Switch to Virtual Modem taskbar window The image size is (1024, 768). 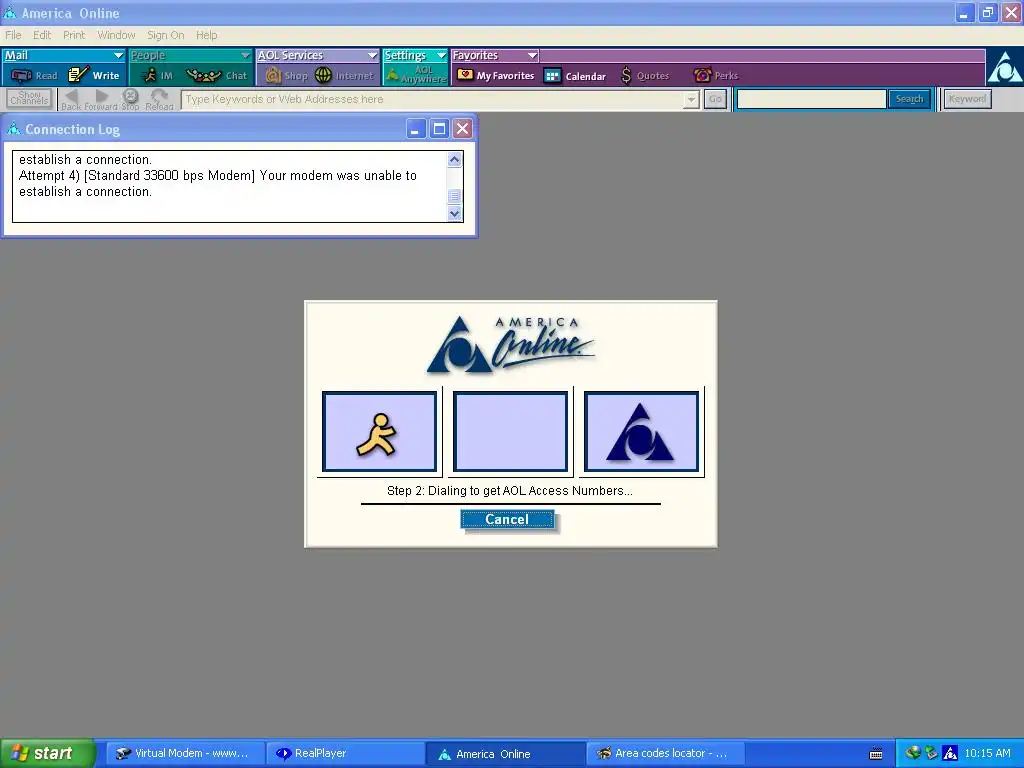[185, 754]
